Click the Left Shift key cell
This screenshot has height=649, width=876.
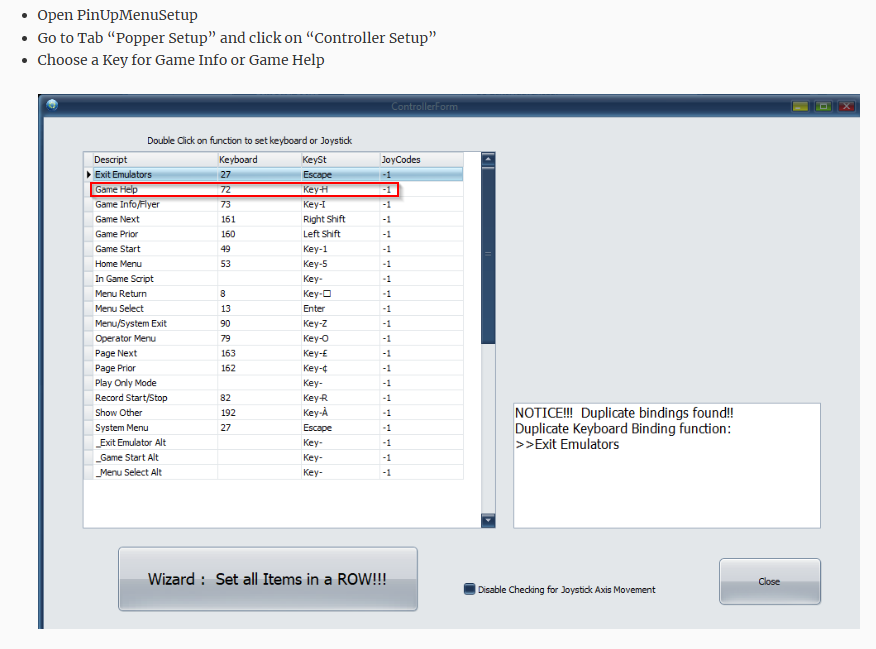[341, 234]
